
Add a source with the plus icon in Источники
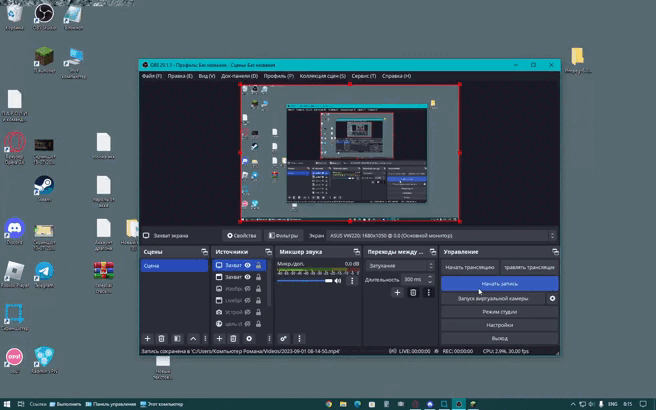(x=219, y=338)
